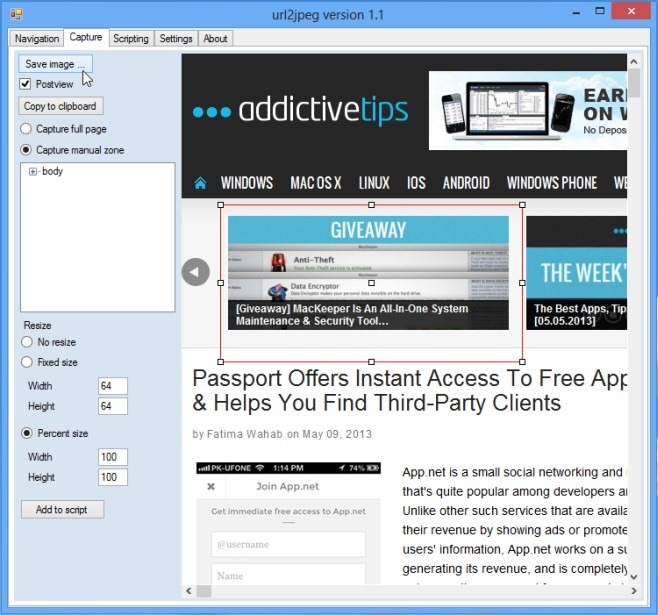The width and height of the screenshot is (658, 615).
Task: Expand the body tree node
Action: click(x=32, y=171)
